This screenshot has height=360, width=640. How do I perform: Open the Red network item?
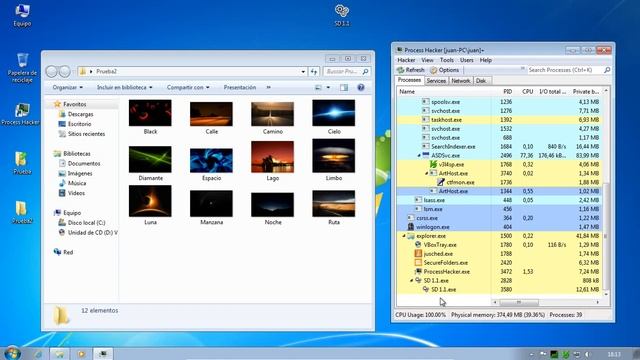tap(68, 252)
